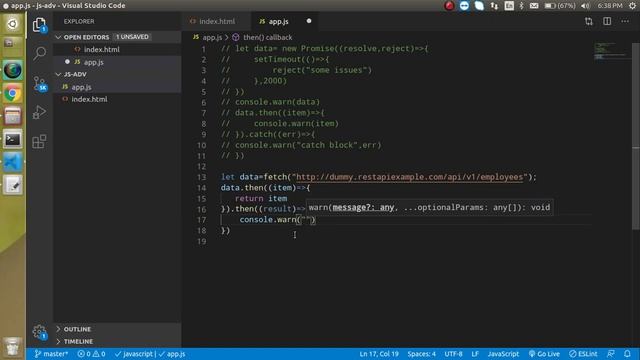Viewport: 640px width, 360px height.
Task: Click javascript | app.js status bar item
Action: tap(150, 354)
